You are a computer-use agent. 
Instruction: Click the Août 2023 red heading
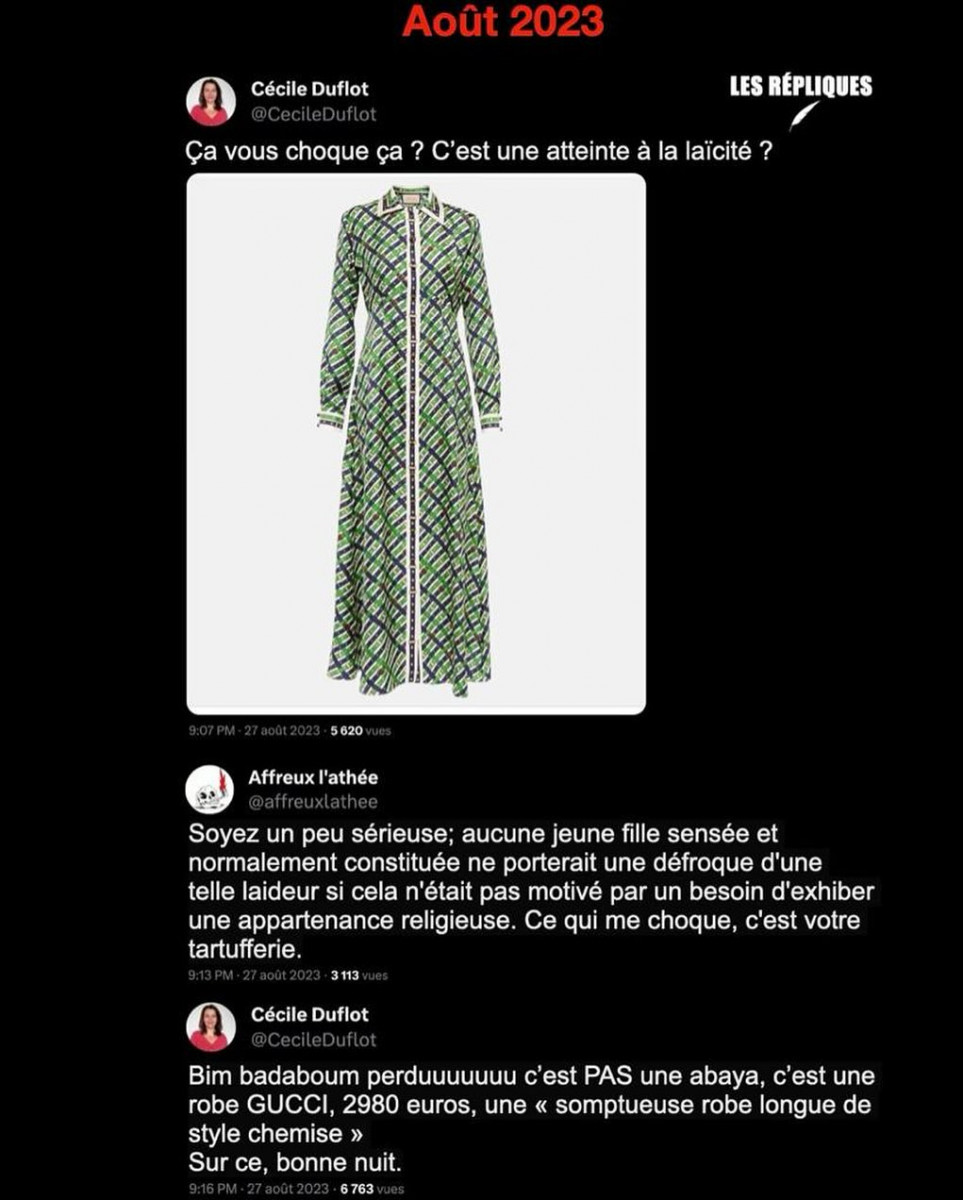tap(503, 21)
